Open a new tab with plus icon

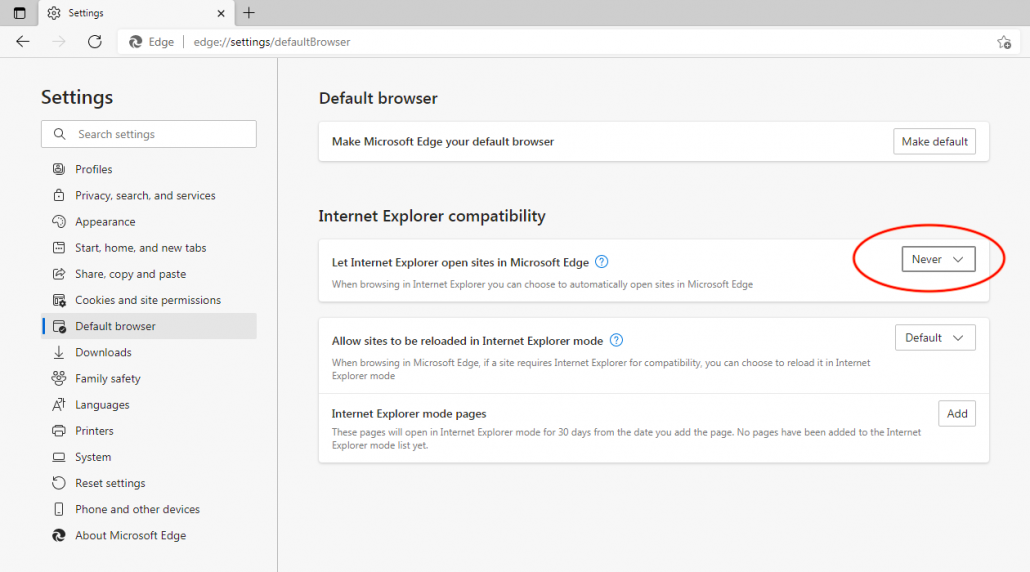click(x=248, y=12)
